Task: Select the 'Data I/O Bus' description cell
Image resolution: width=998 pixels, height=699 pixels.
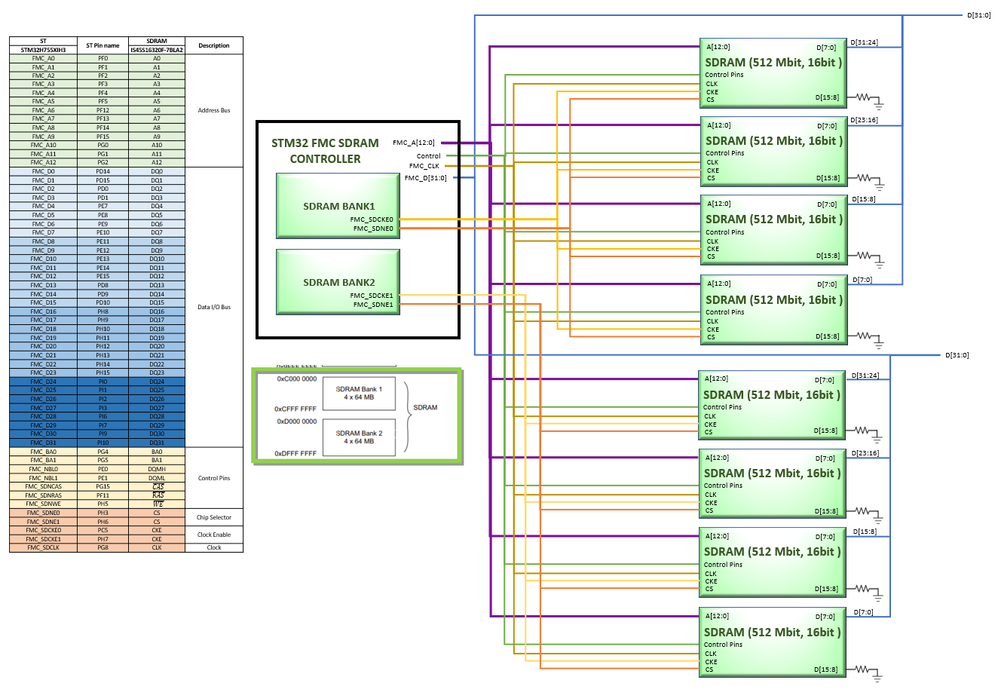Action: [214, 307]
